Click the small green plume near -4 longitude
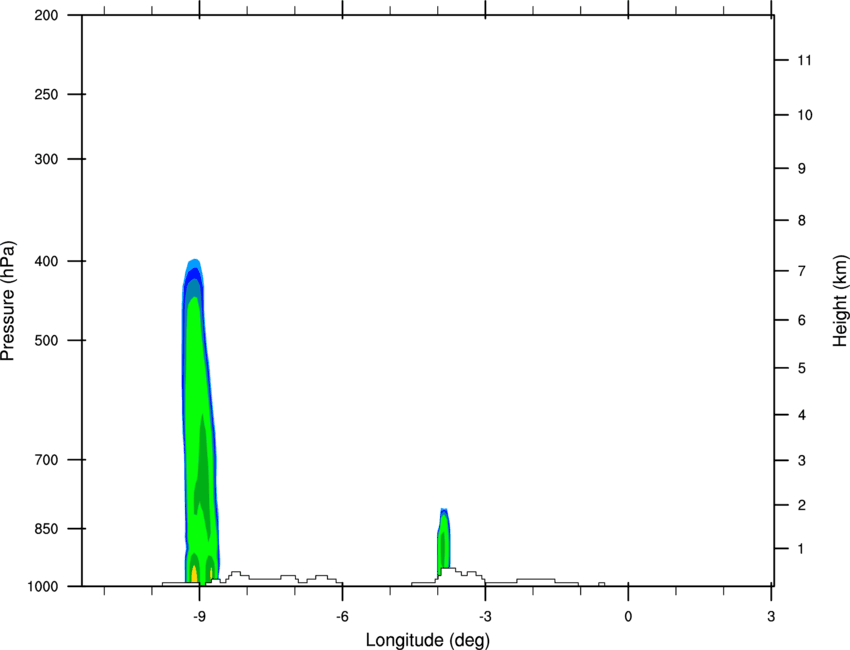 (x=443, y=542)
